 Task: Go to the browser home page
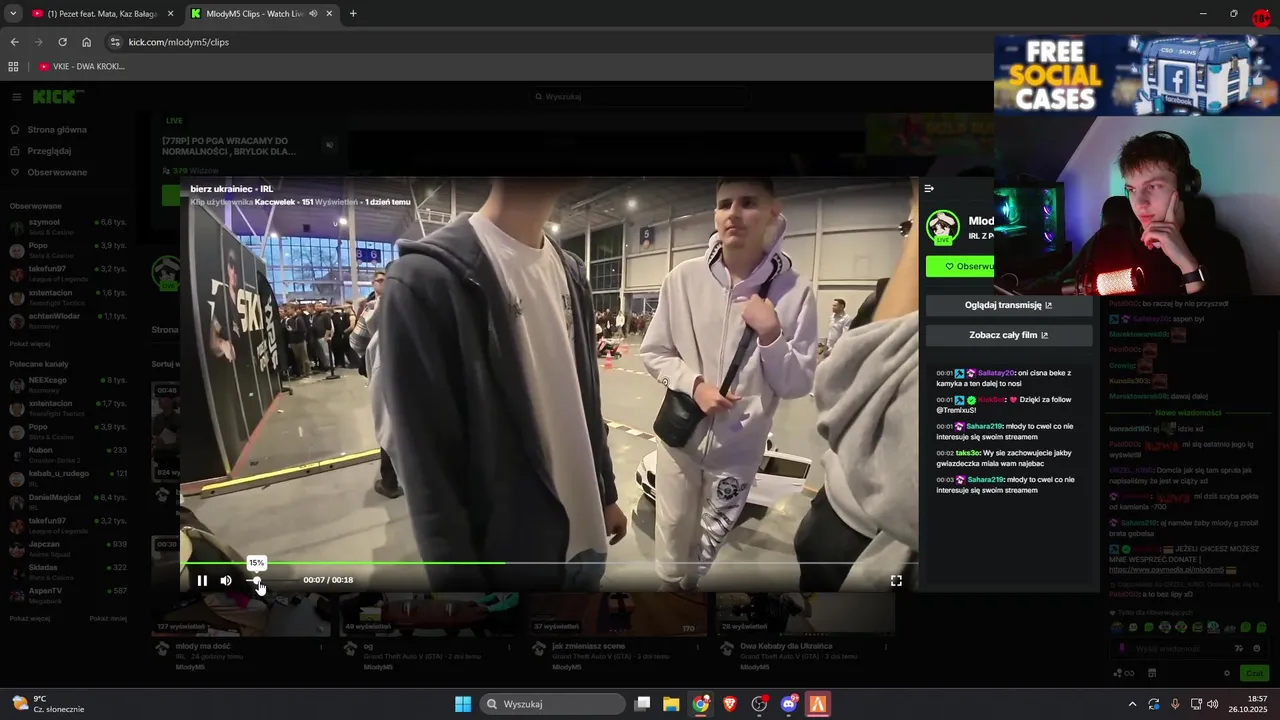[86, 42]
